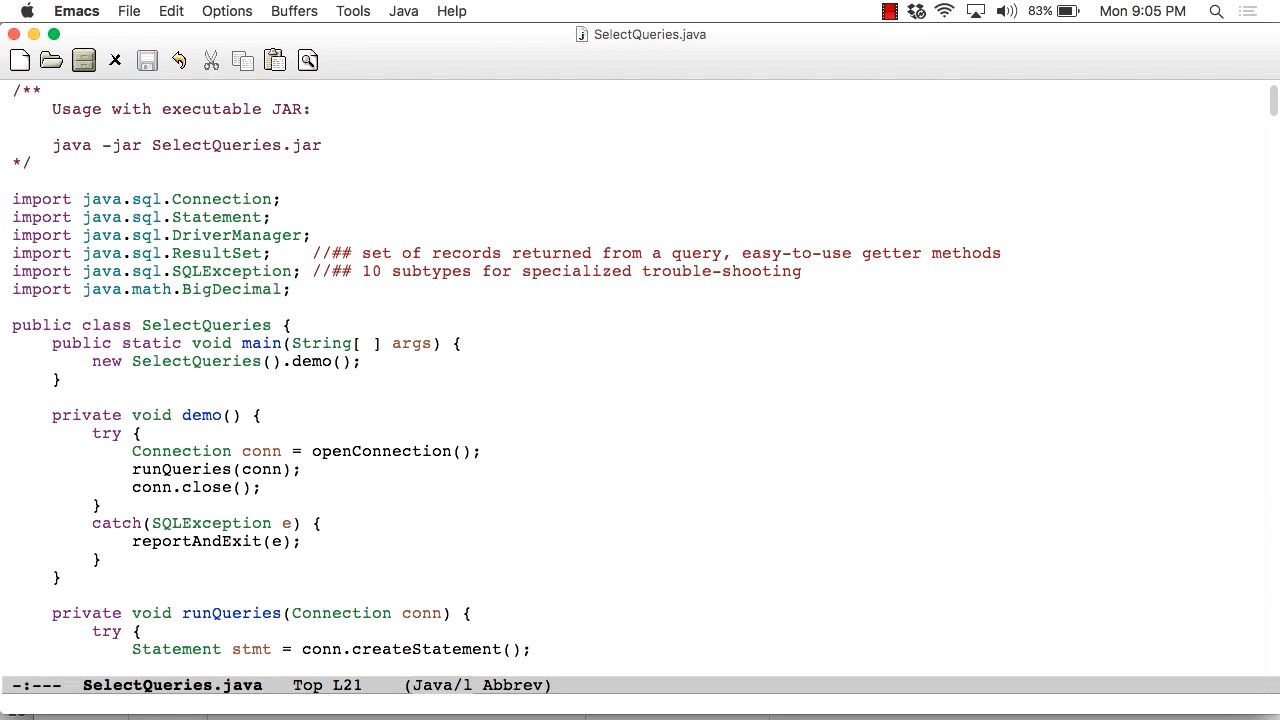Viewport: 1280px width, 720px height.
Task: Click import java.sql.DriverManager line
Action: [x=161, y=235]
